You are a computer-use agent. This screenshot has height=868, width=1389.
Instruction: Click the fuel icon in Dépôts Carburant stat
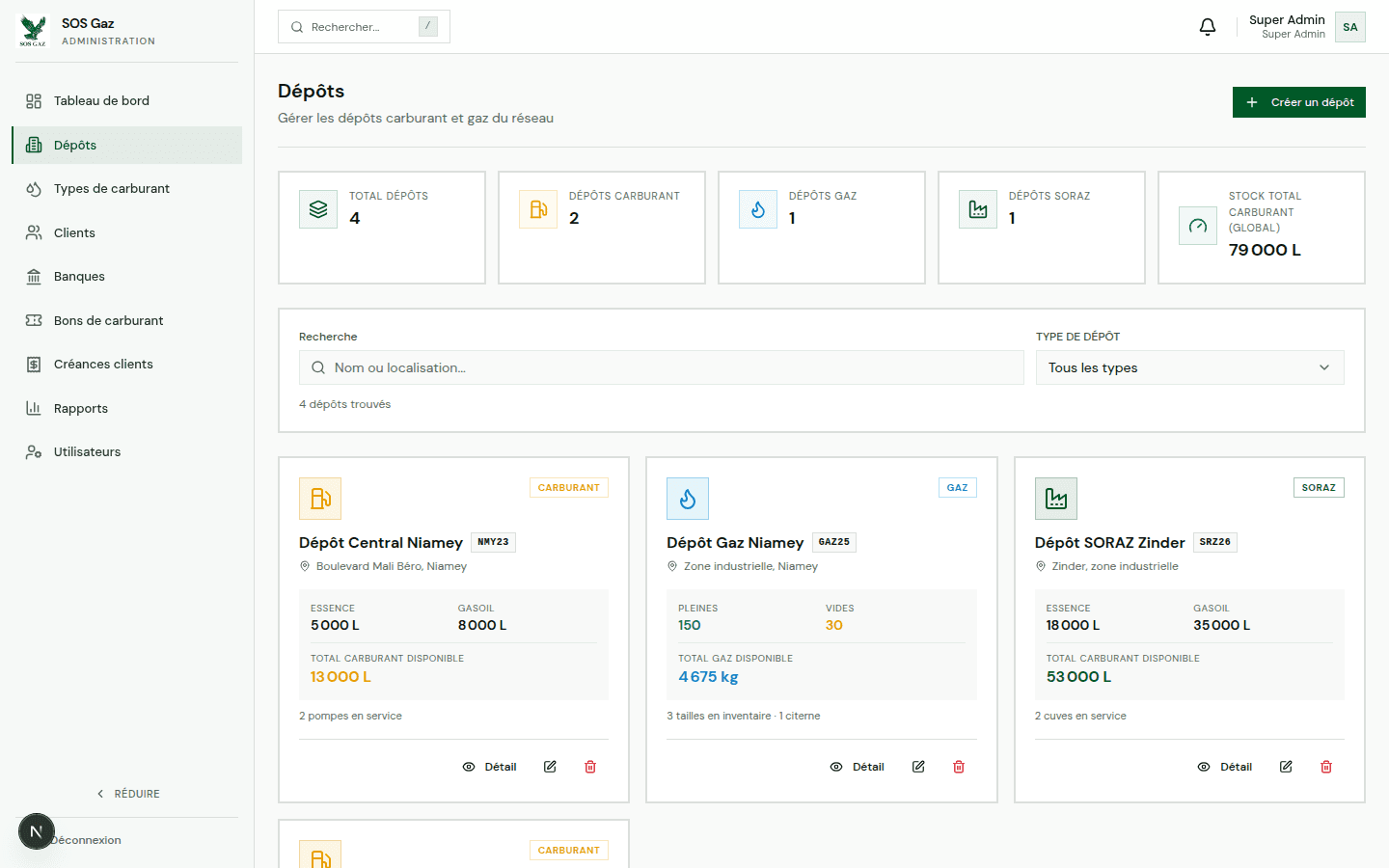pyautogui.click(x=538, y=209)
